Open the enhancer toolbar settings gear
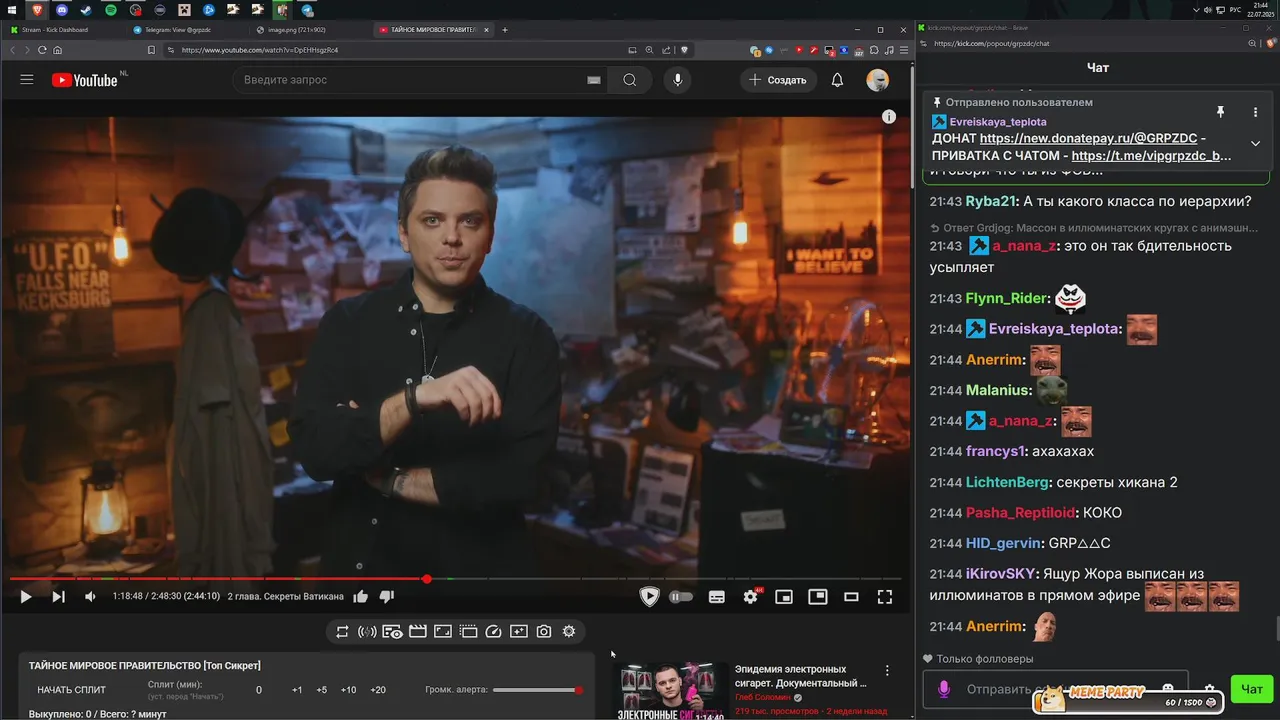The height and width of the screenshot is (720, 1280). 569,632
